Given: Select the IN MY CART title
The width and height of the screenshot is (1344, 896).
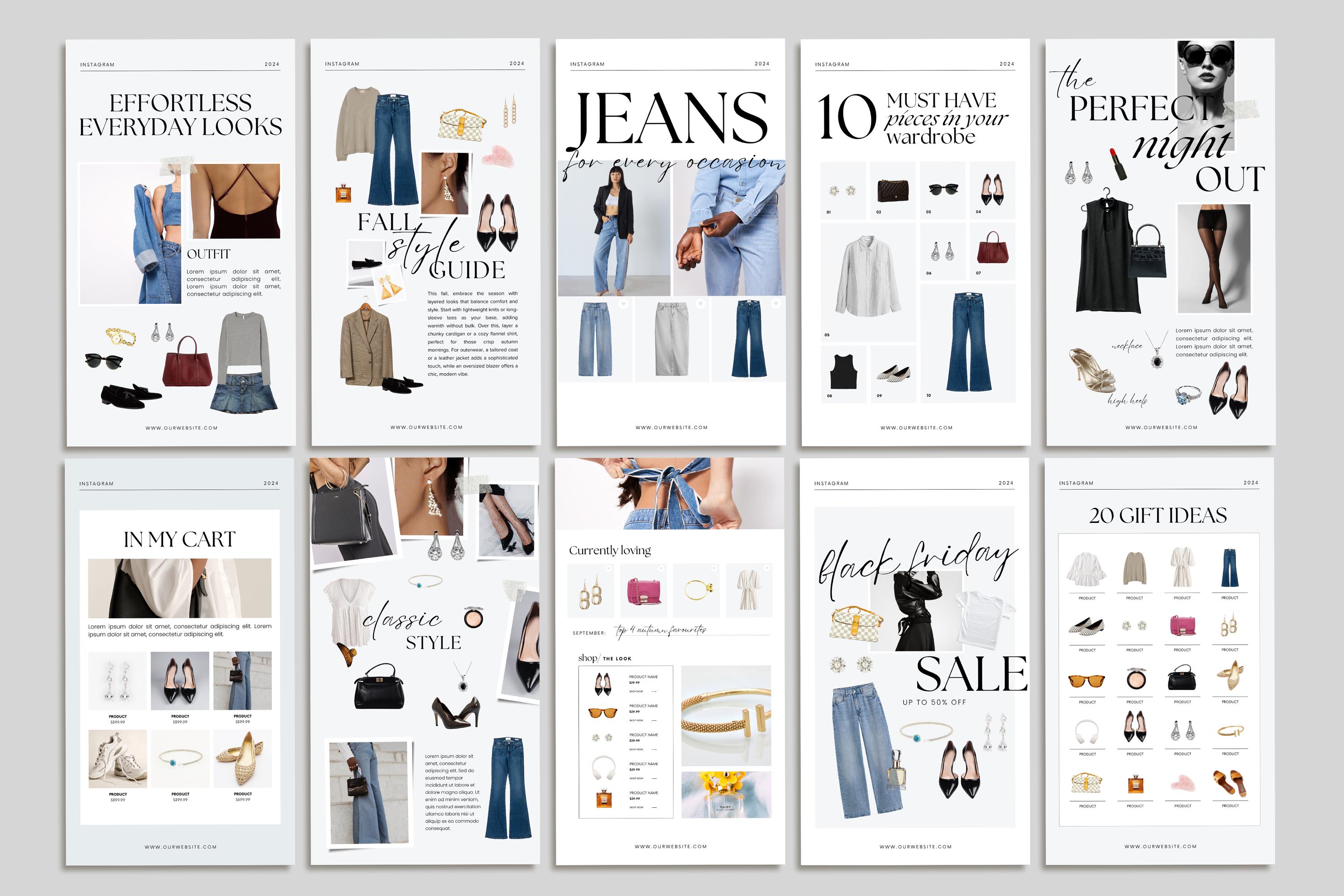Looking at the screenshot, I should [180, 539].
